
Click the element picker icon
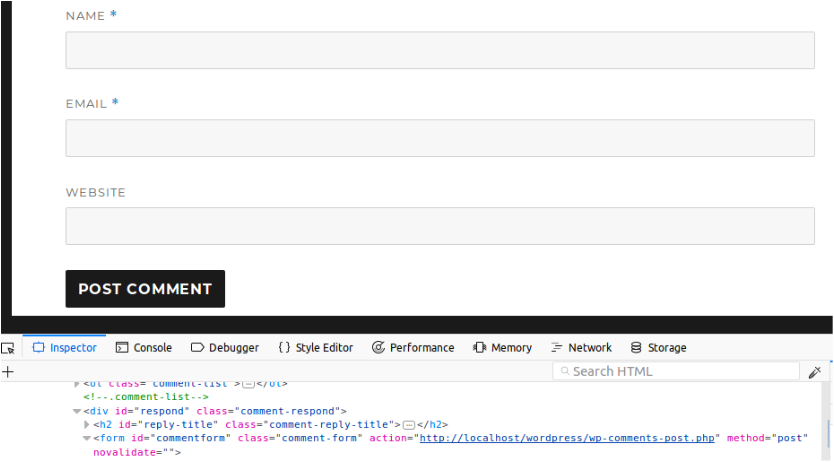(x=9, y=348)
